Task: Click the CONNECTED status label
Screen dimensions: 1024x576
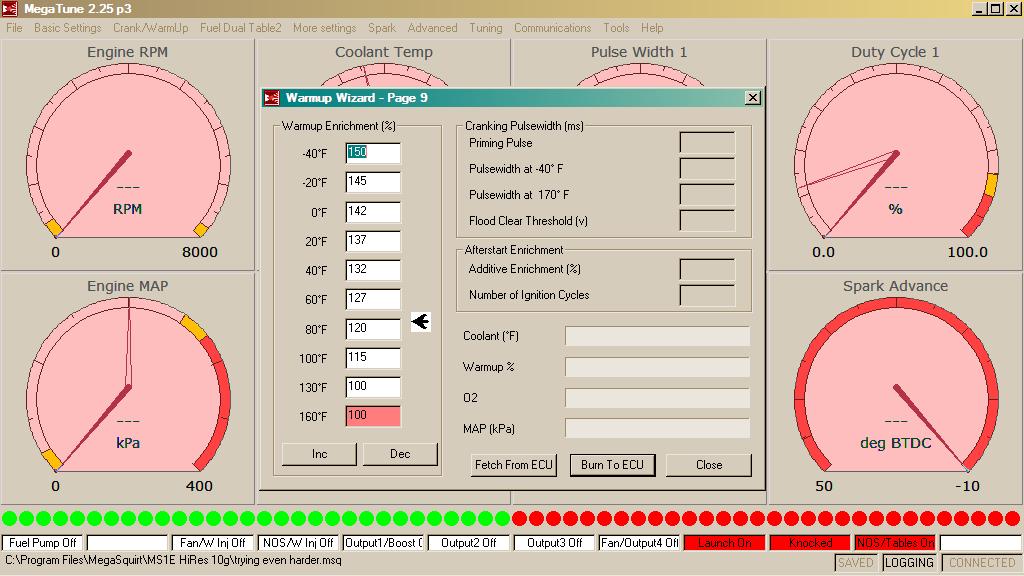Action: click(x=982, y=562)
